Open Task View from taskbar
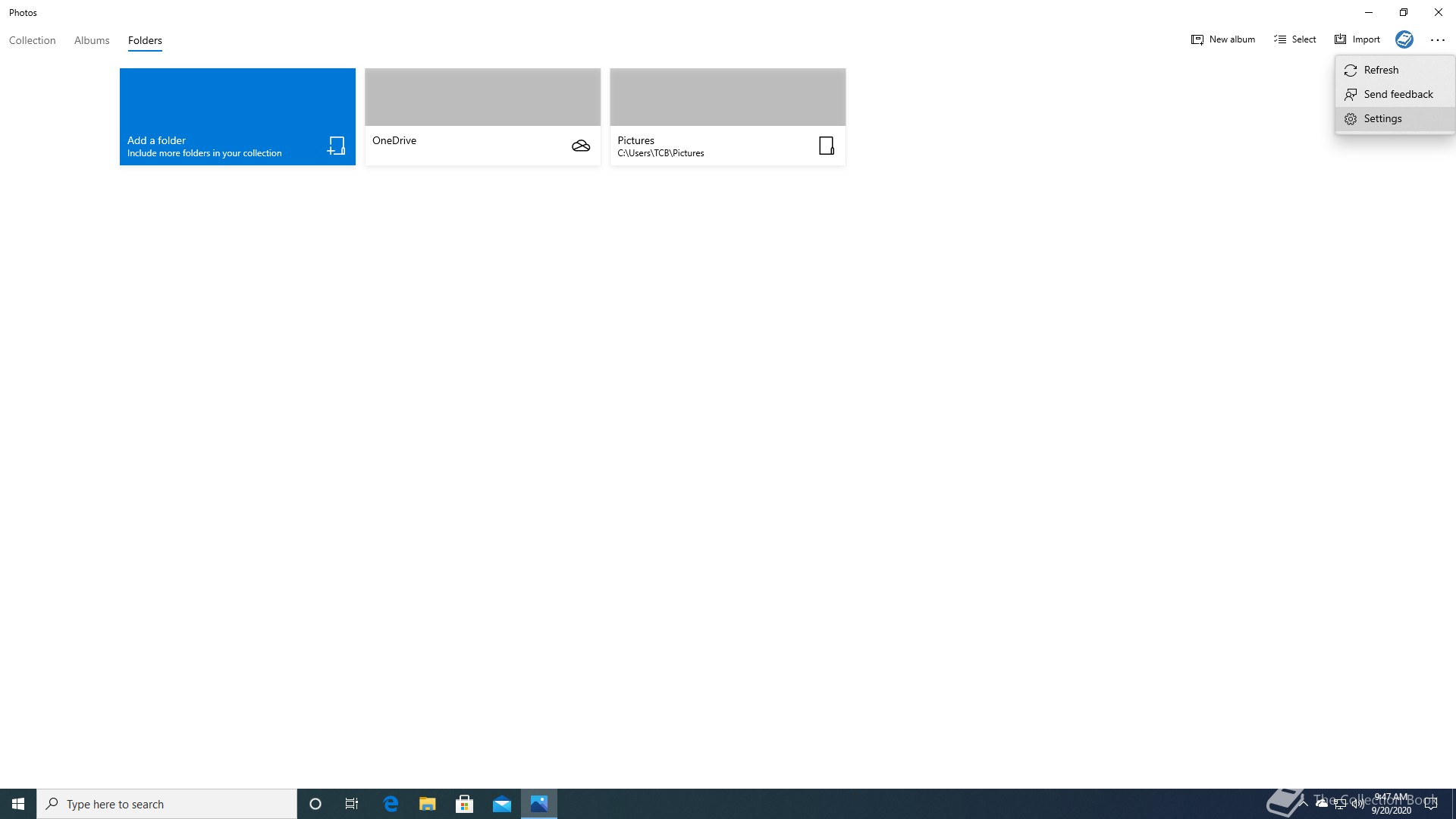Viewport: 1456px width, 819px height. click(352, 804)
